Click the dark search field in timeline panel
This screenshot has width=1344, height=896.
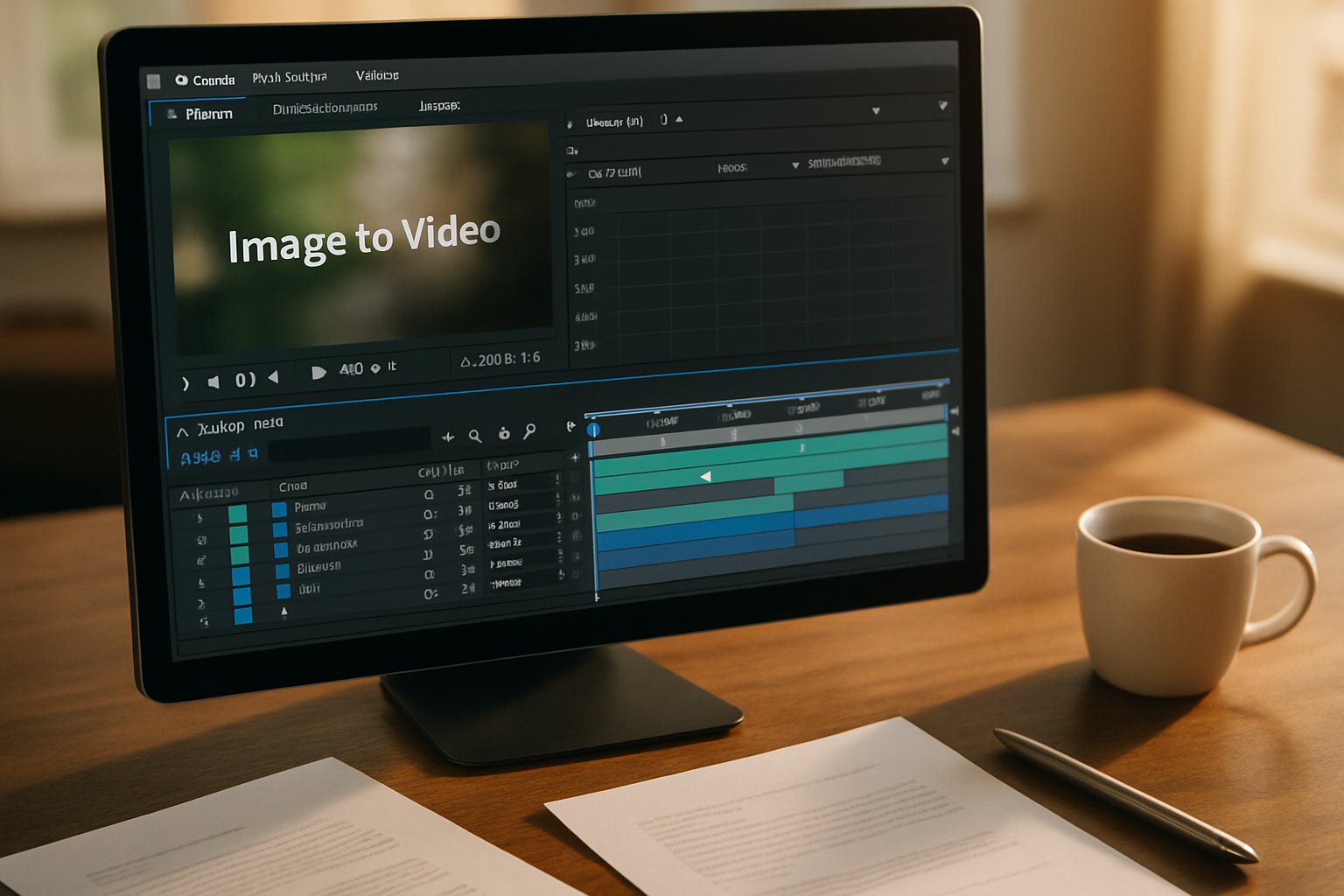click(x=350, y=446)
